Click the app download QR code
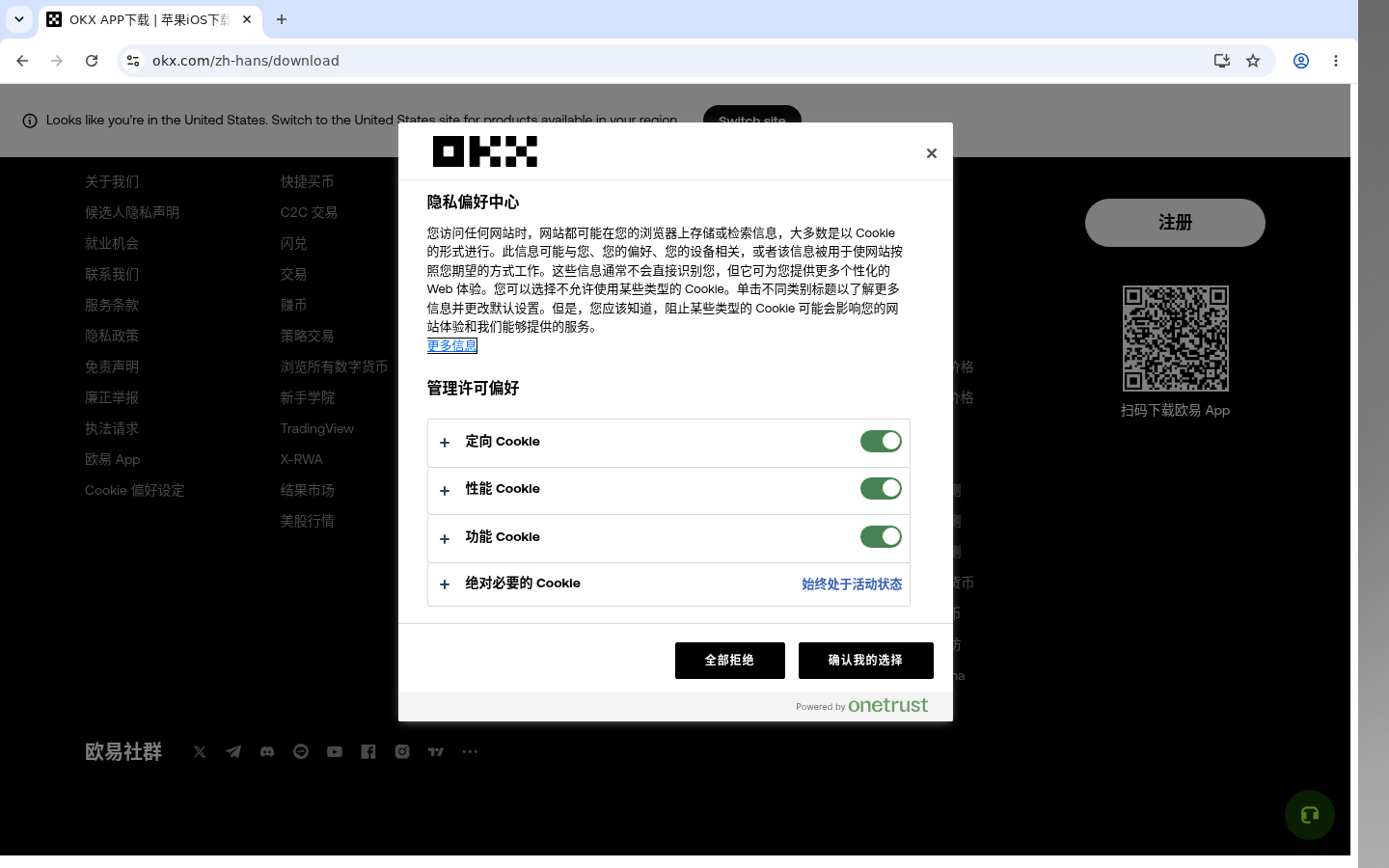Viewport: 1389px width, 868px height. pyautogui.click(x=1176, y=339)
